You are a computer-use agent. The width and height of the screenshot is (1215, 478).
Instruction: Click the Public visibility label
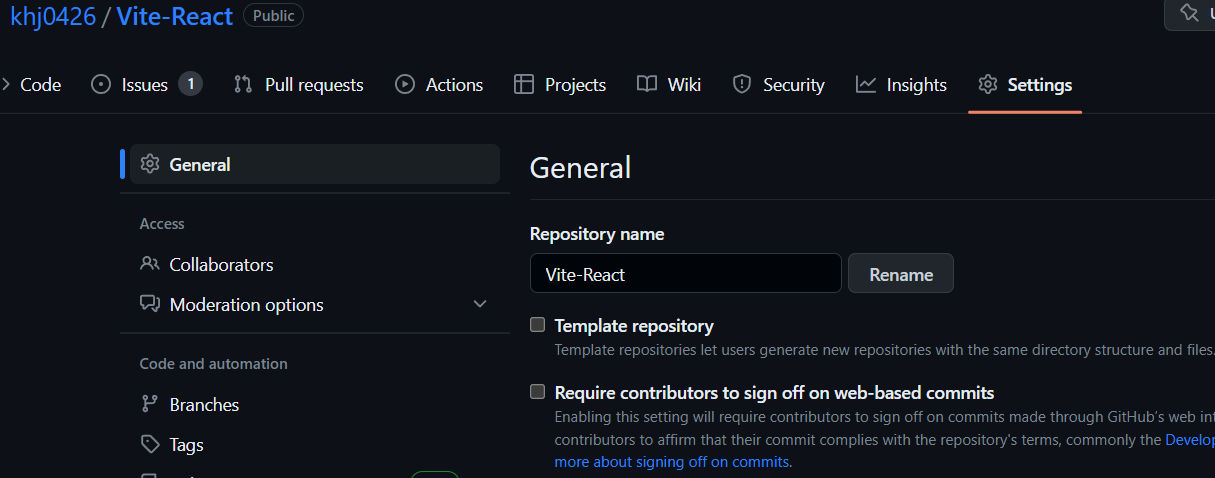(273, 16)
